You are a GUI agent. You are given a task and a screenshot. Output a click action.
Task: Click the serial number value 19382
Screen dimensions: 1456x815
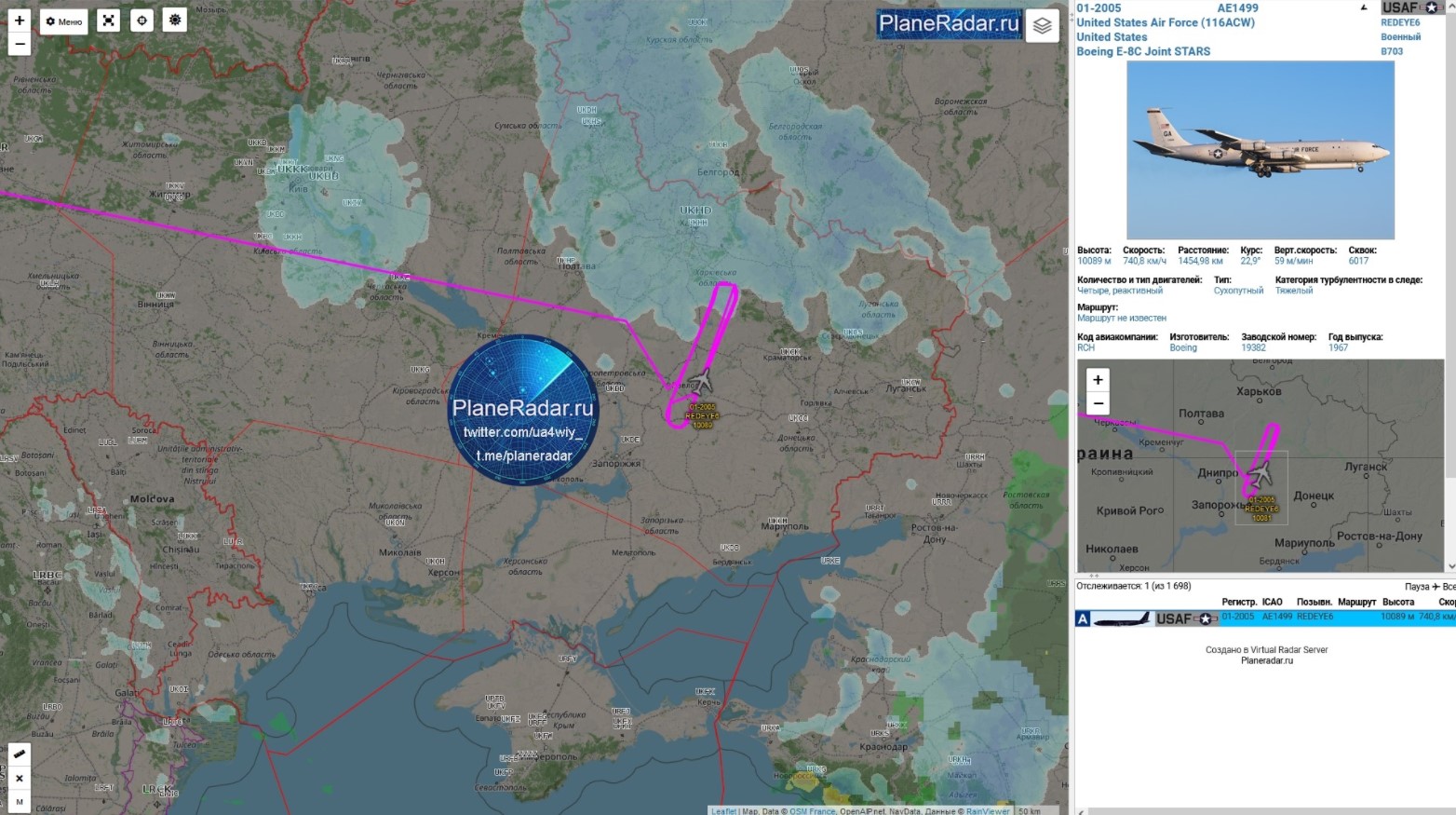pyautogui.click(x=1253, y=347)
